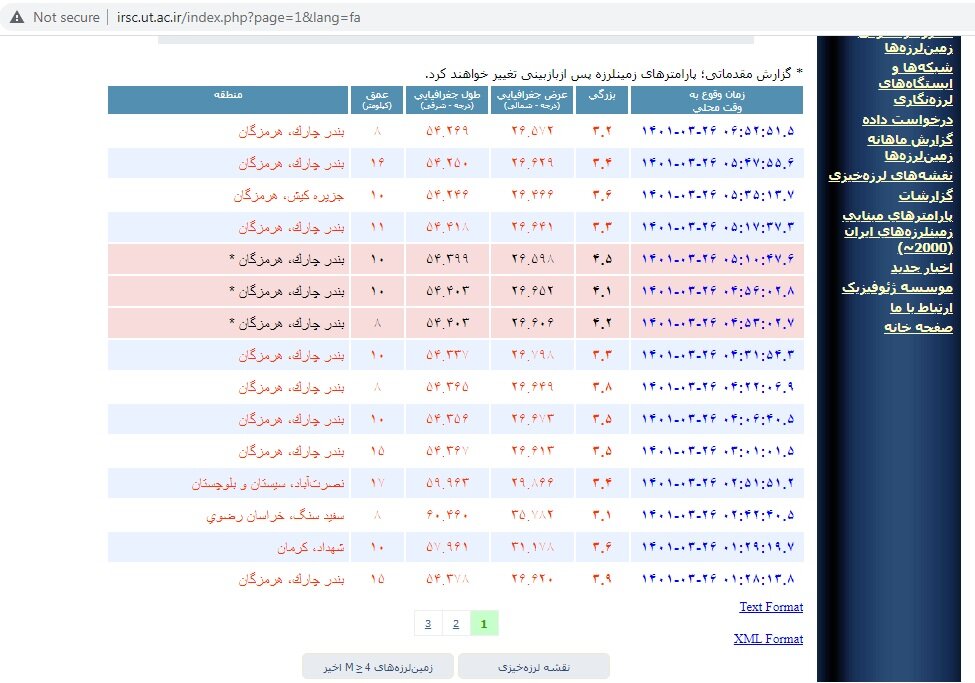Open اخبار جدید in the sidebar
Image resolution: width=975 pixels, height=683 pixels.
pos(921,267)
